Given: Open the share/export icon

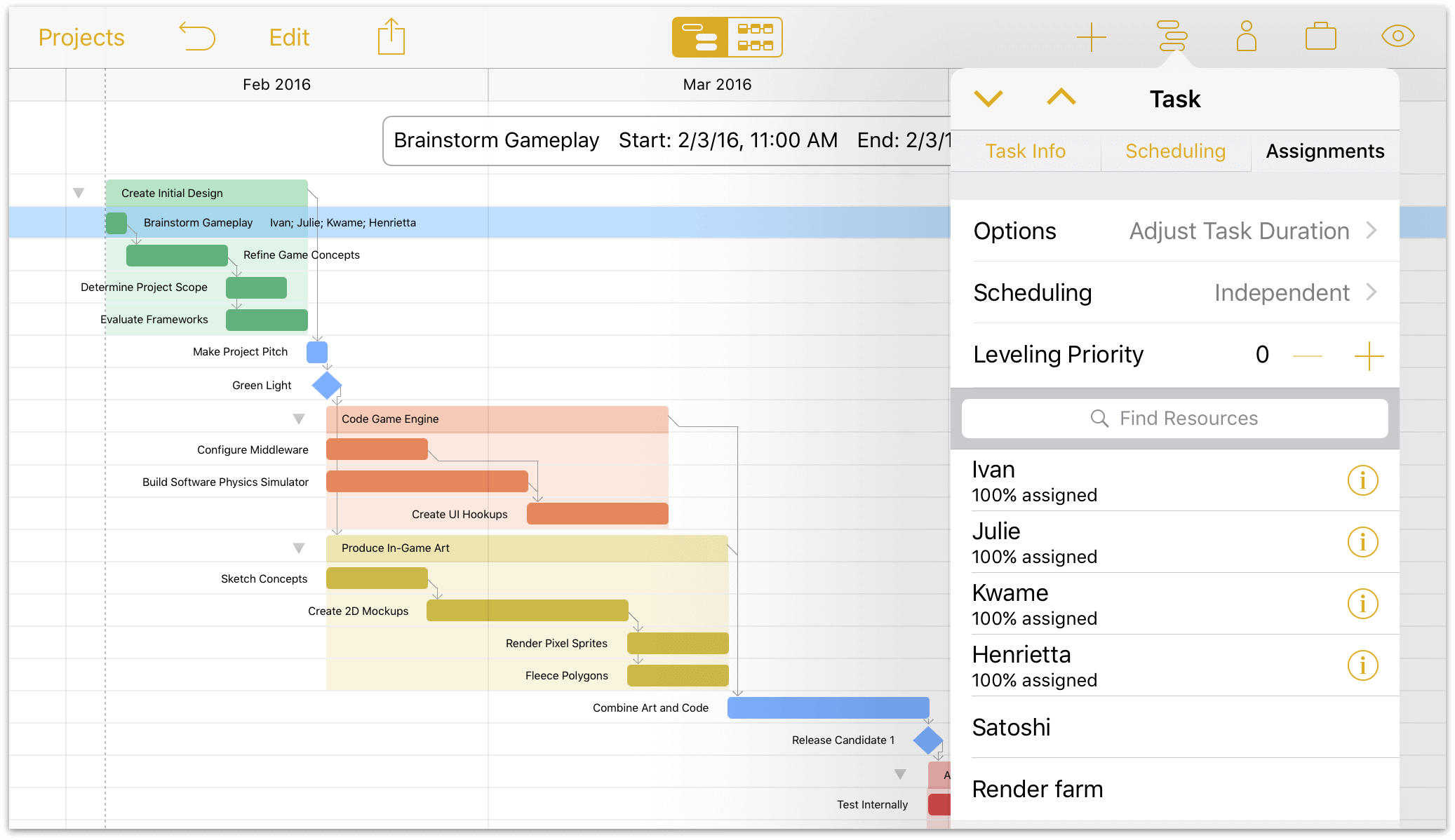Looking at the screenshot, I should point(391,36).
